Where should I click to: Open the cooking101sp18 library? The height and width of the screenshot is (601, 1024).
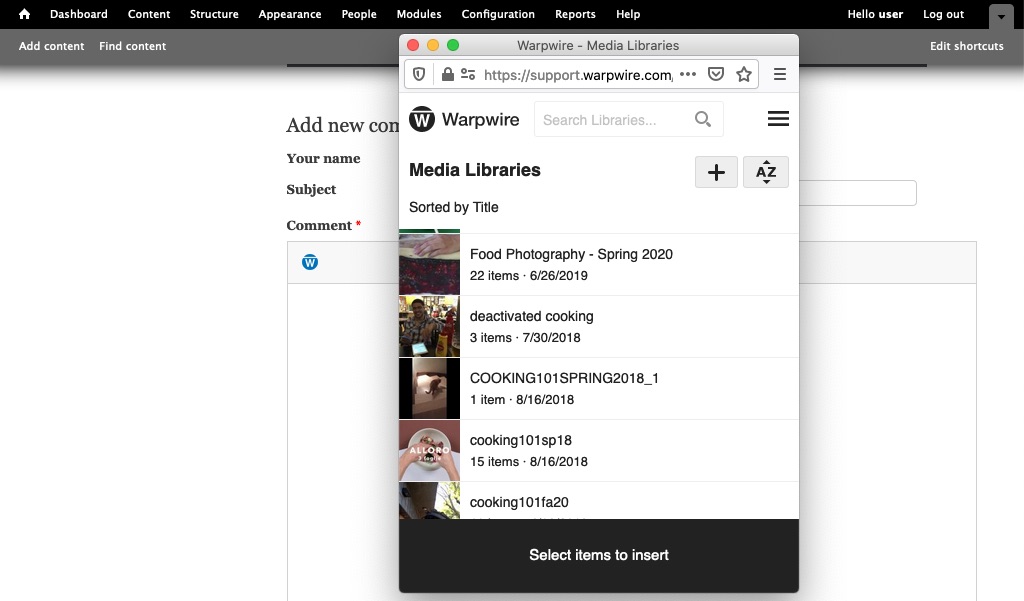[599, 451]
